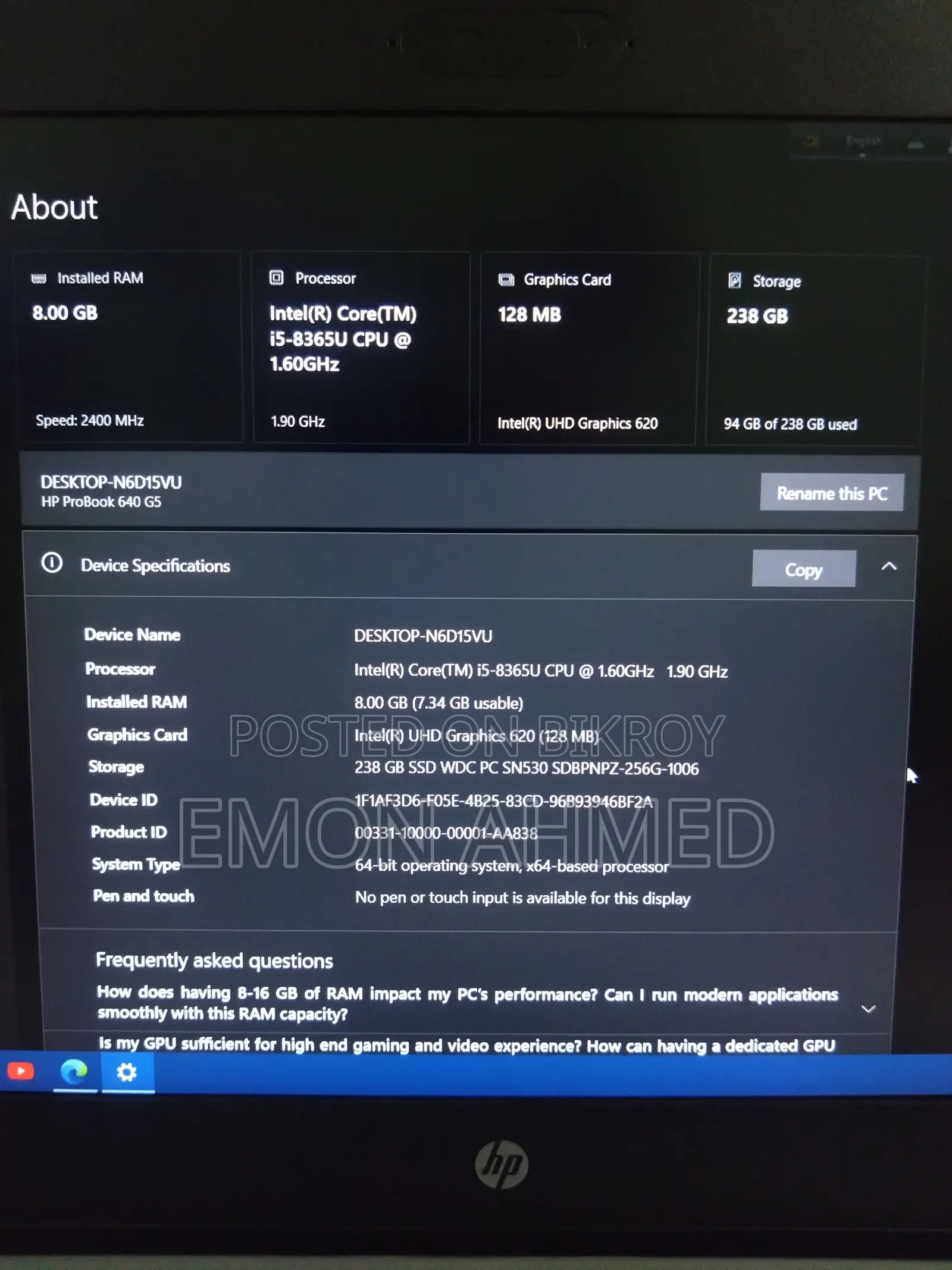The height and width of the screenshot is (1270, 952).
Task: Click the System Type label
Action: coord(136,865)
